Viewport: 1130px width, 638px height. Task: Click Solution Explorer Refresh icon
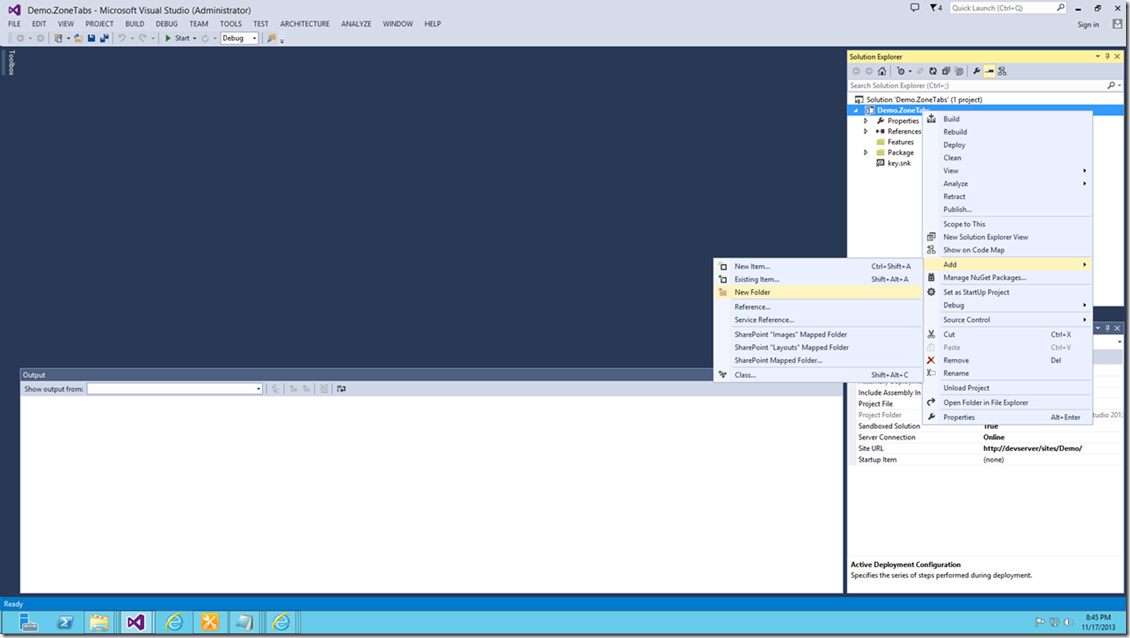tap(933, 71)
